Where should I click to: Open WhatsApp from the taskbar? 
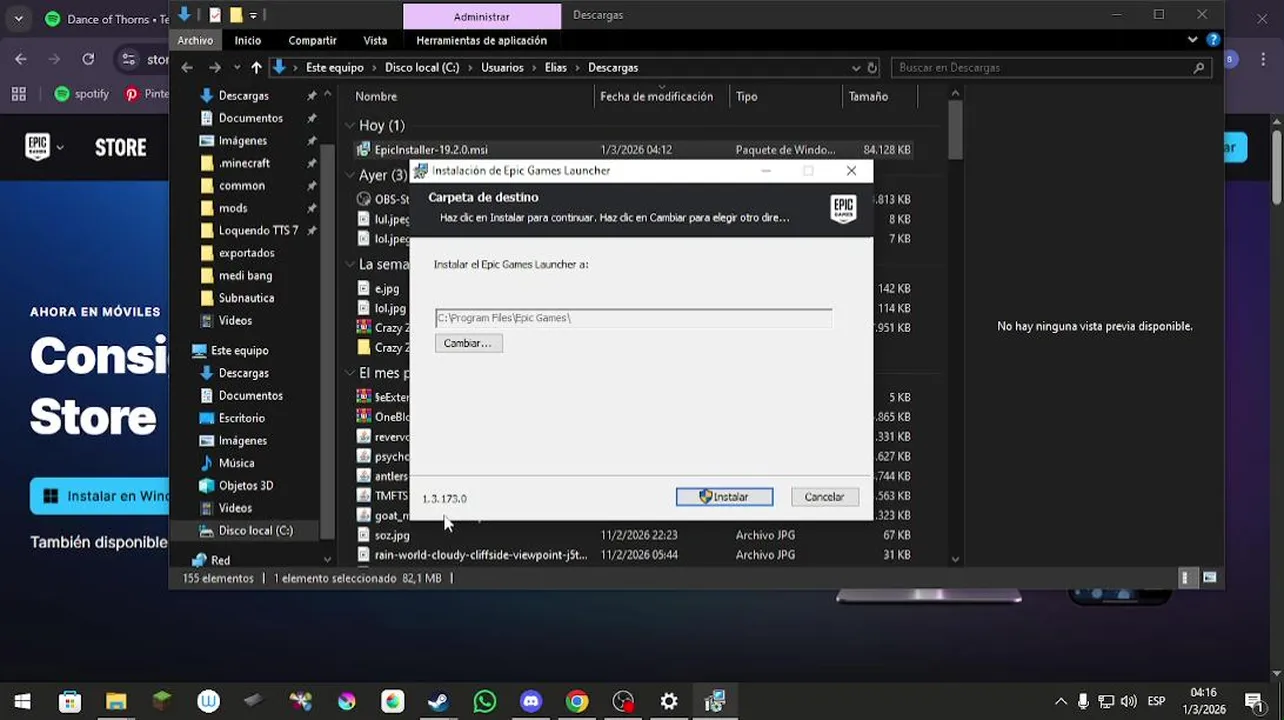point(484,701)
